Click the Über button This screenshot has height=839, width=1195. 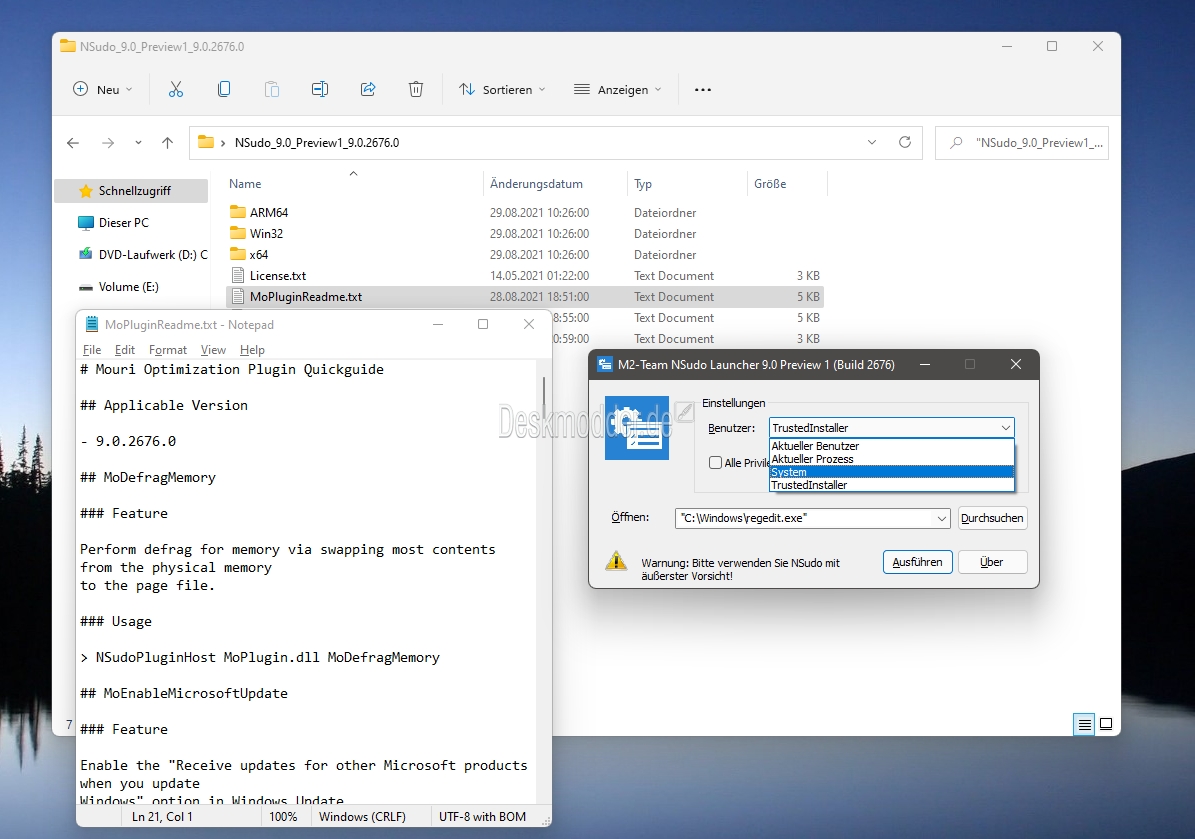992,562
